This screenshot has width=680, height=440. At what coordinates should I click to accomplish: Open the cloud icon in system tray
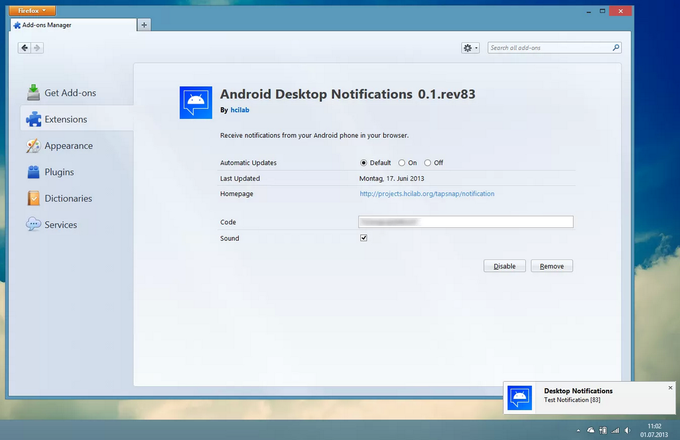[590, 430]
